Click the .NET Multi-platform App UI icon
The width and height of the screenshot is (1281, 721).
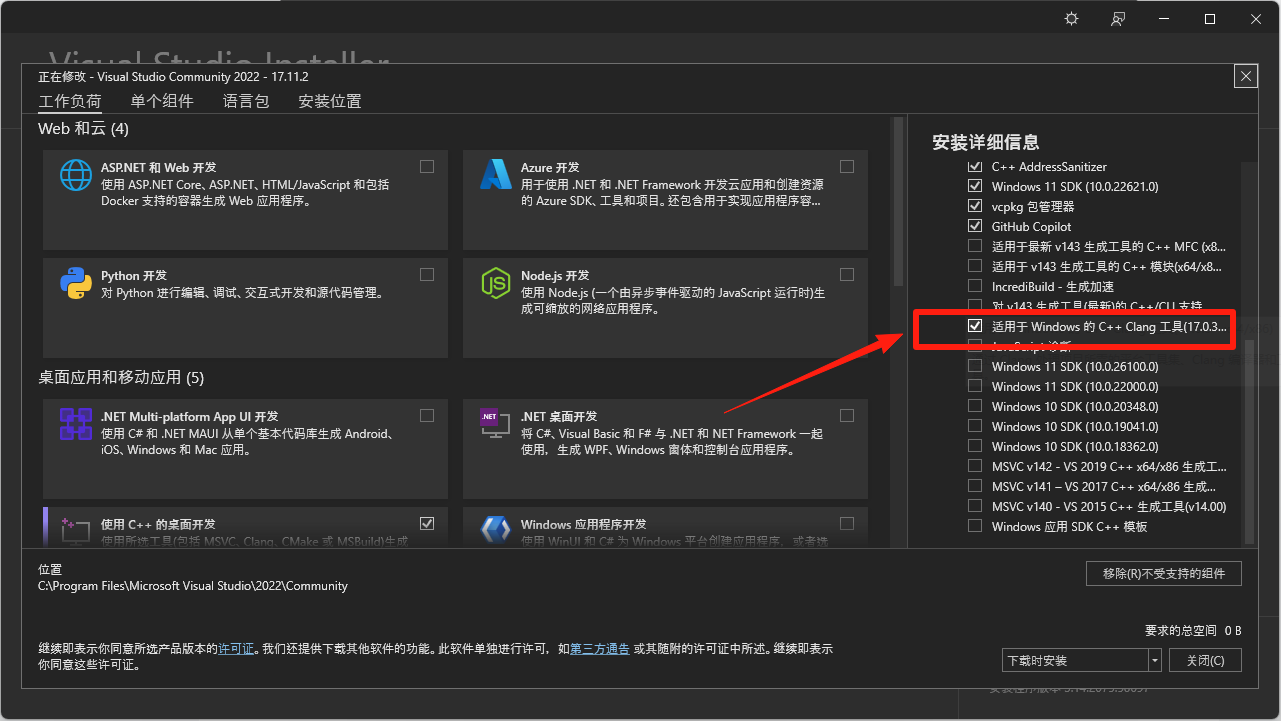tap(76, 424)
